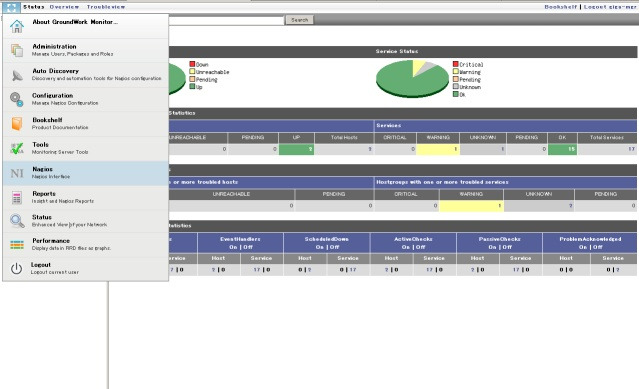Click the Administration pages icon

[x=17, y=51]
